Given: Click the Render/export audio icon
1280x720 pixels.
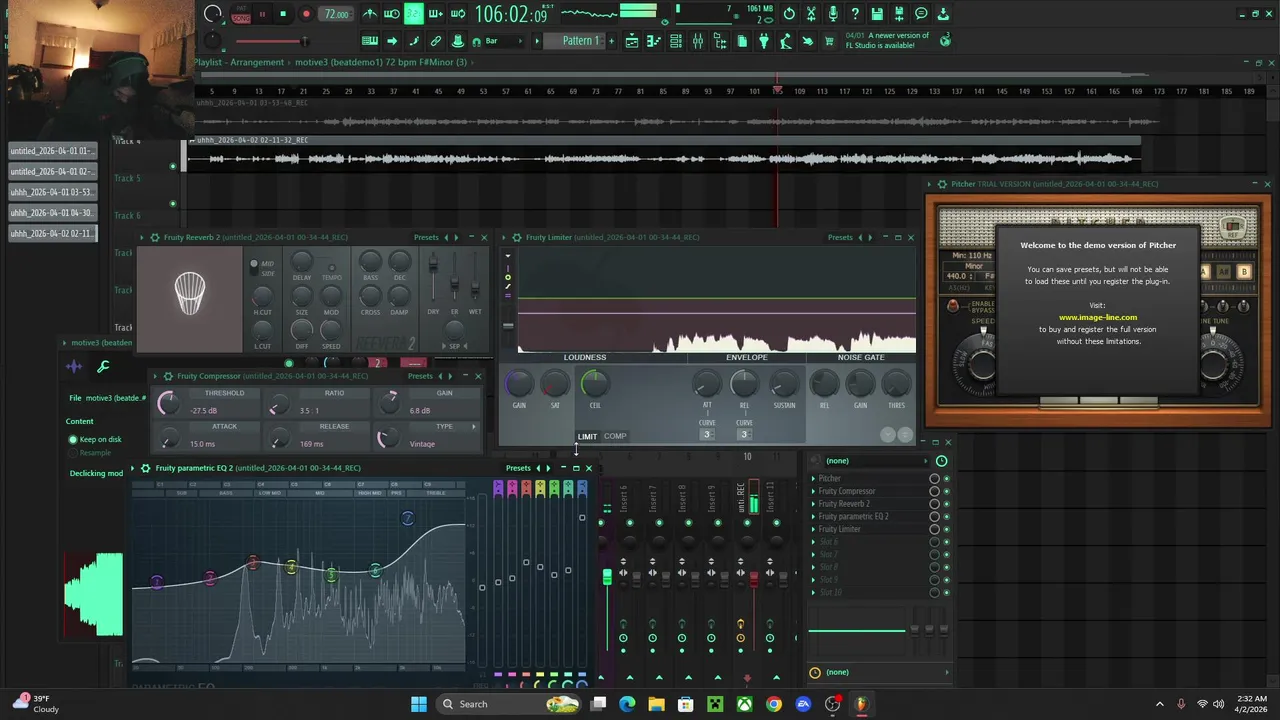Looking at the screenshot, I should pos(899,14).
